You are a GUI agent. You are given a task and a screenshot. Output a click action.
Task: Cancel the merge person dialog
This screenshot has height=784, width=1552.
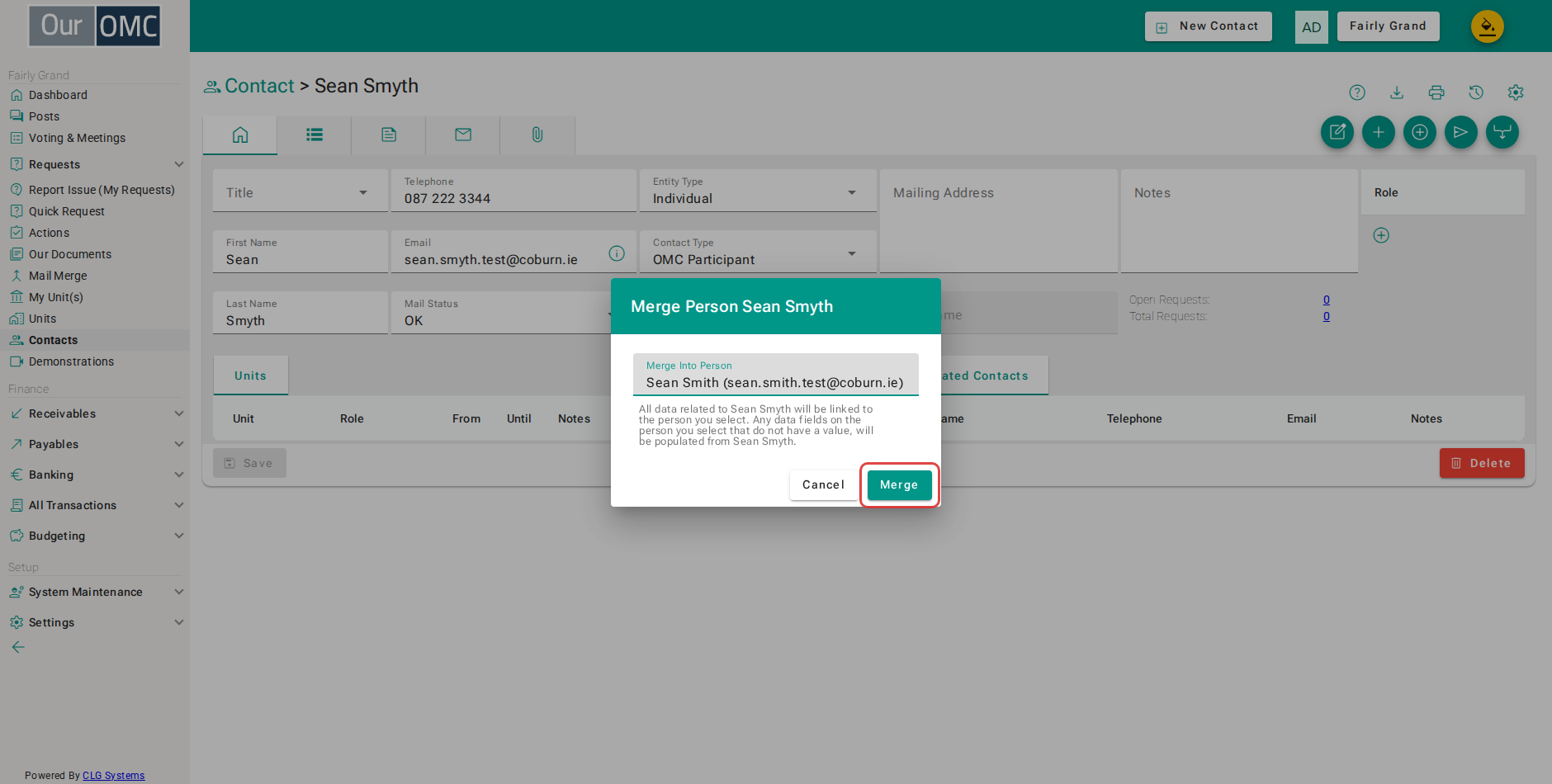point(823,484)
